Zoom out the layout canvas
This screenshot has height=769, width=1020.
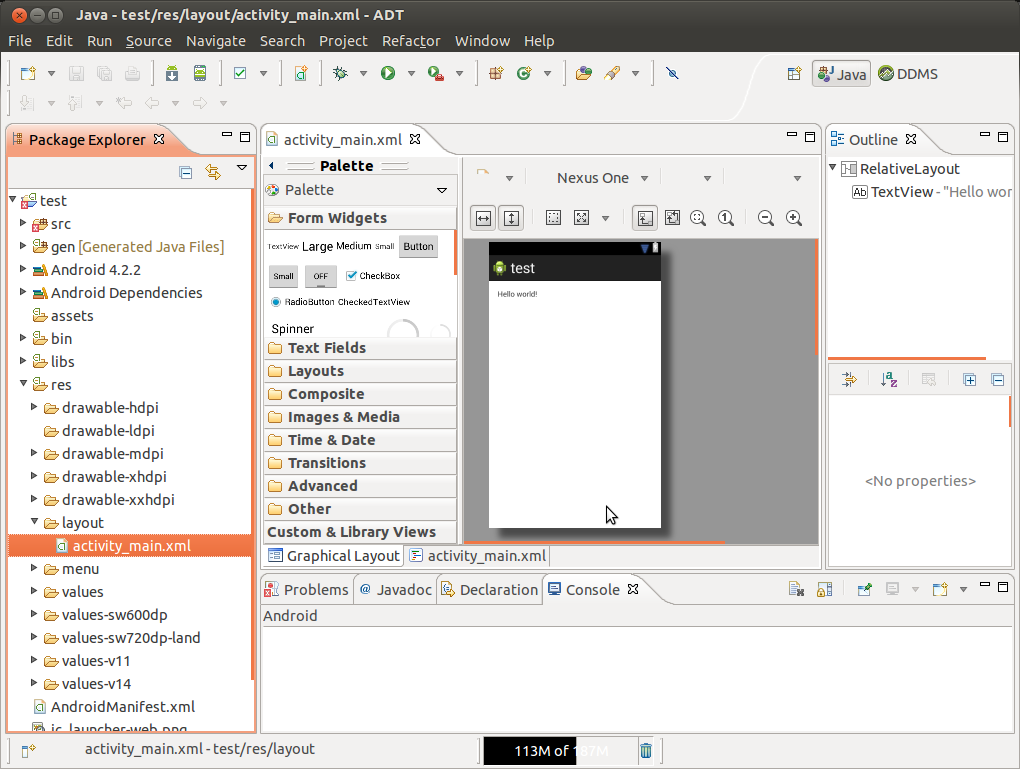pos(766,218)
